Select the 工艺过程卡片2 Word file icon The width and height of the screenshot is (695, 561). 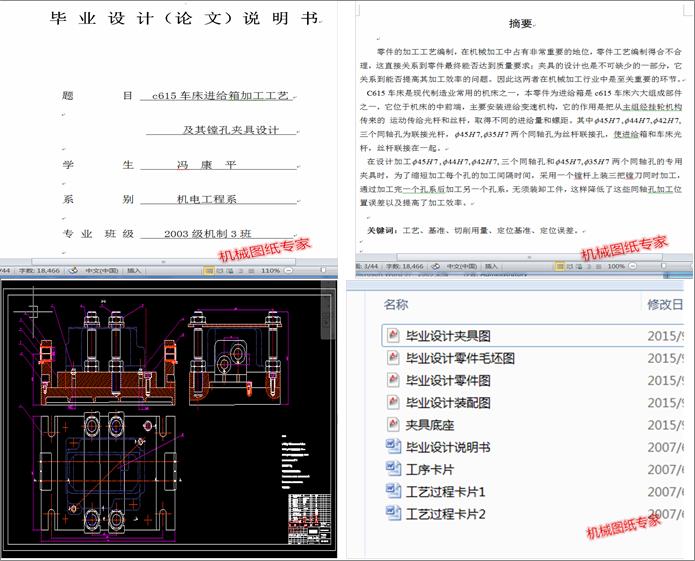[393, 513]
